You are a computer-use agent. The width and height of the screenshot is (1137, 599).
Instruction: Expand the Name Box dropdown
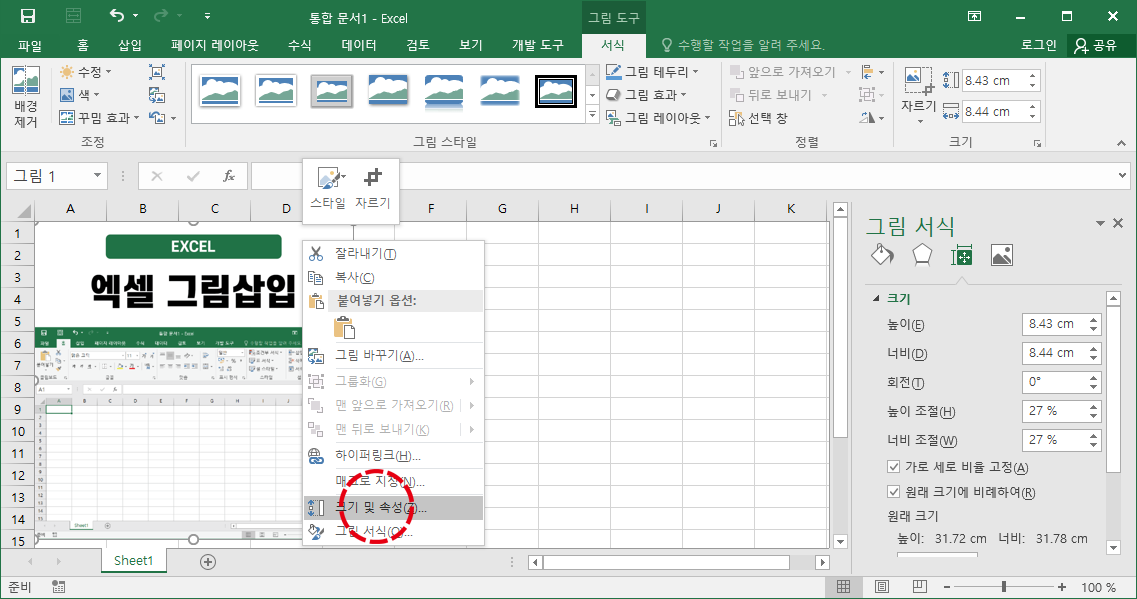coord(97,176)
